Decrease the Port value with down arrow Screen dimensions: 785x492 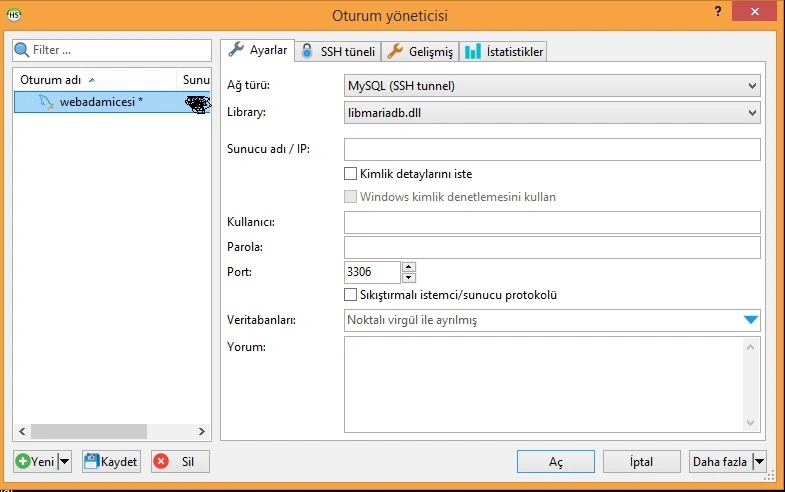click(x=409, y=278)
